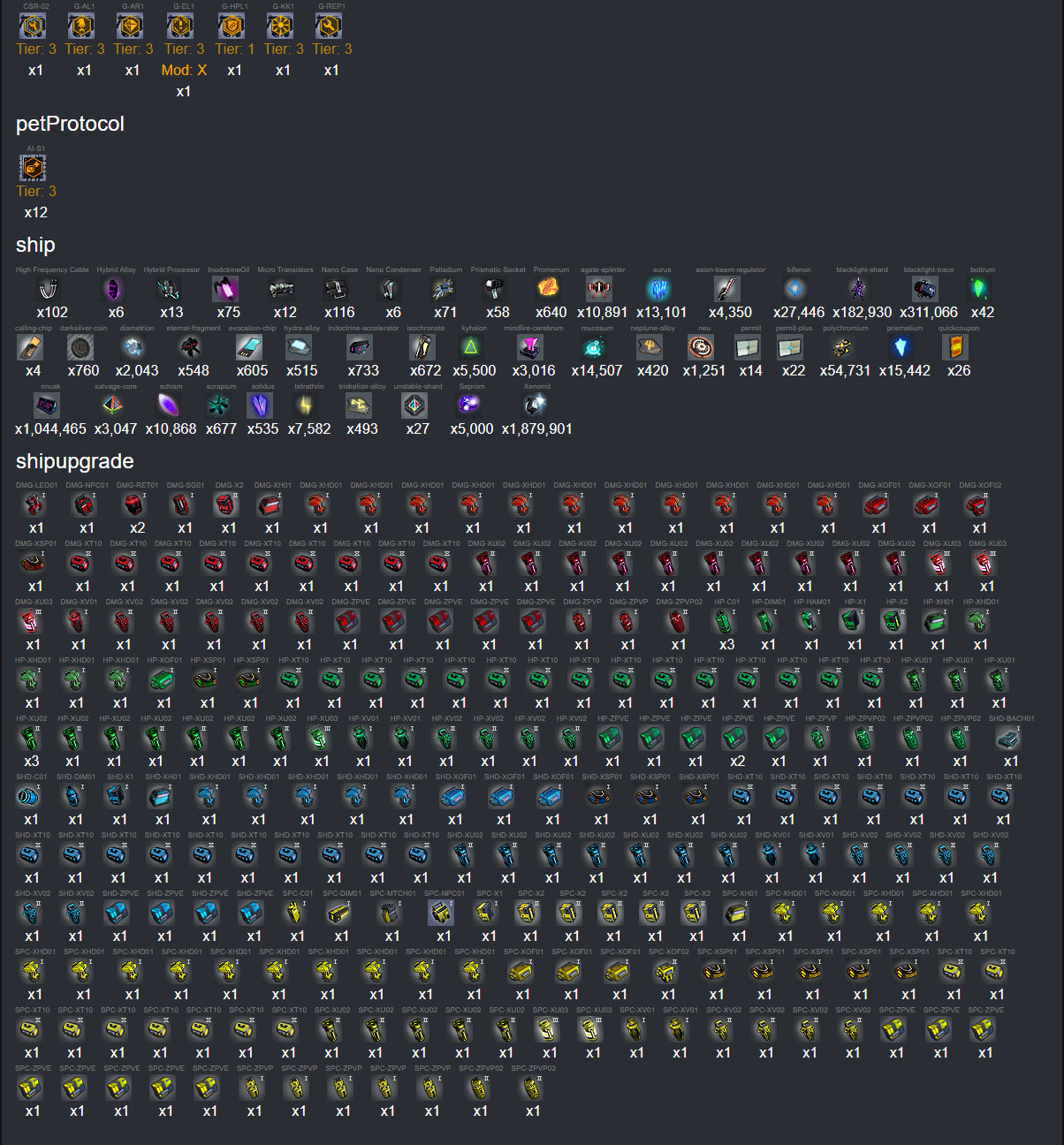This screenshot has height=1145, width=1064.
Task: Click the darksilver-coin icon
Action: pyautogui.click(x=81, y=347)
